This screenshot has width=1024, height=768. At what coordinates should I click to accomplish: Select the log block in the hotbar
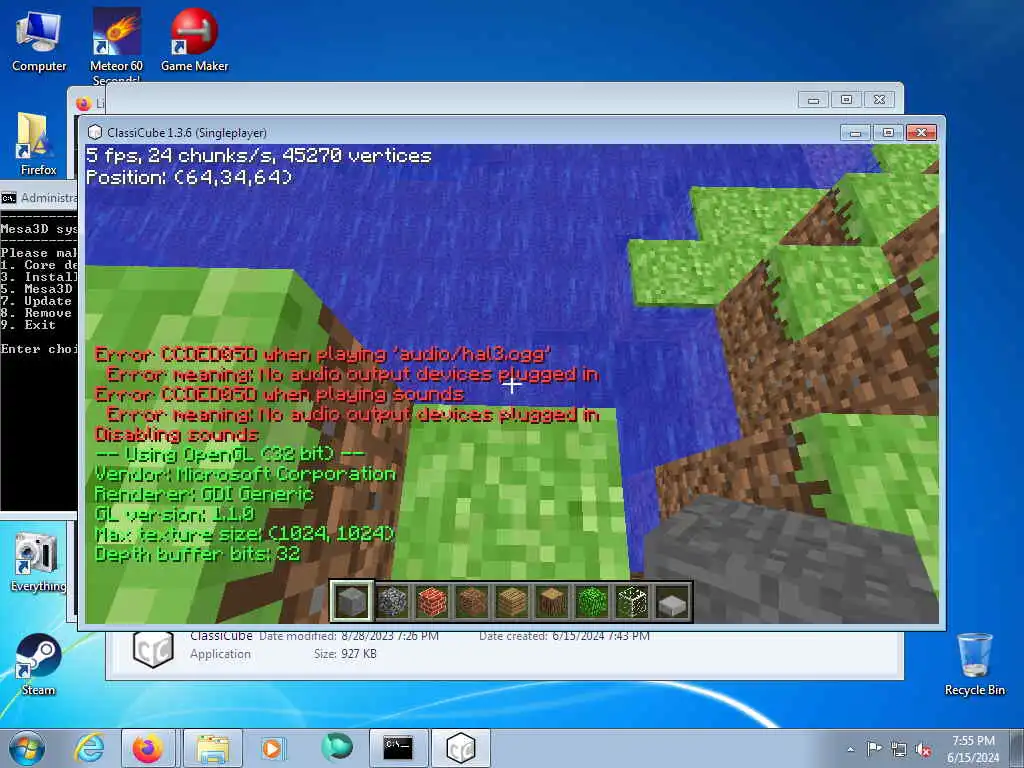click(x=552, y=601)
